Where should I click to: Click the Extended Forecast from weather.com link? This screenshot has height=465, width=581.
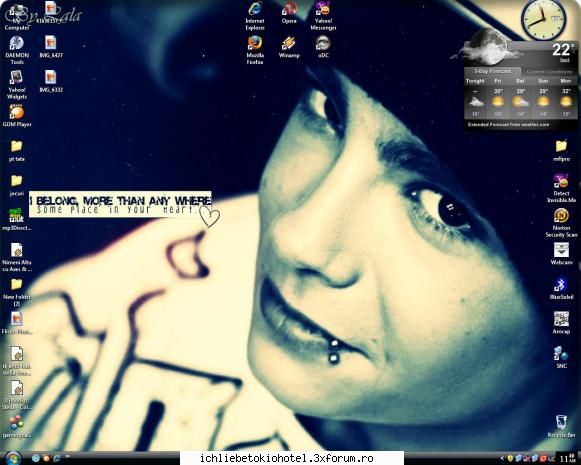pos(508,124)
